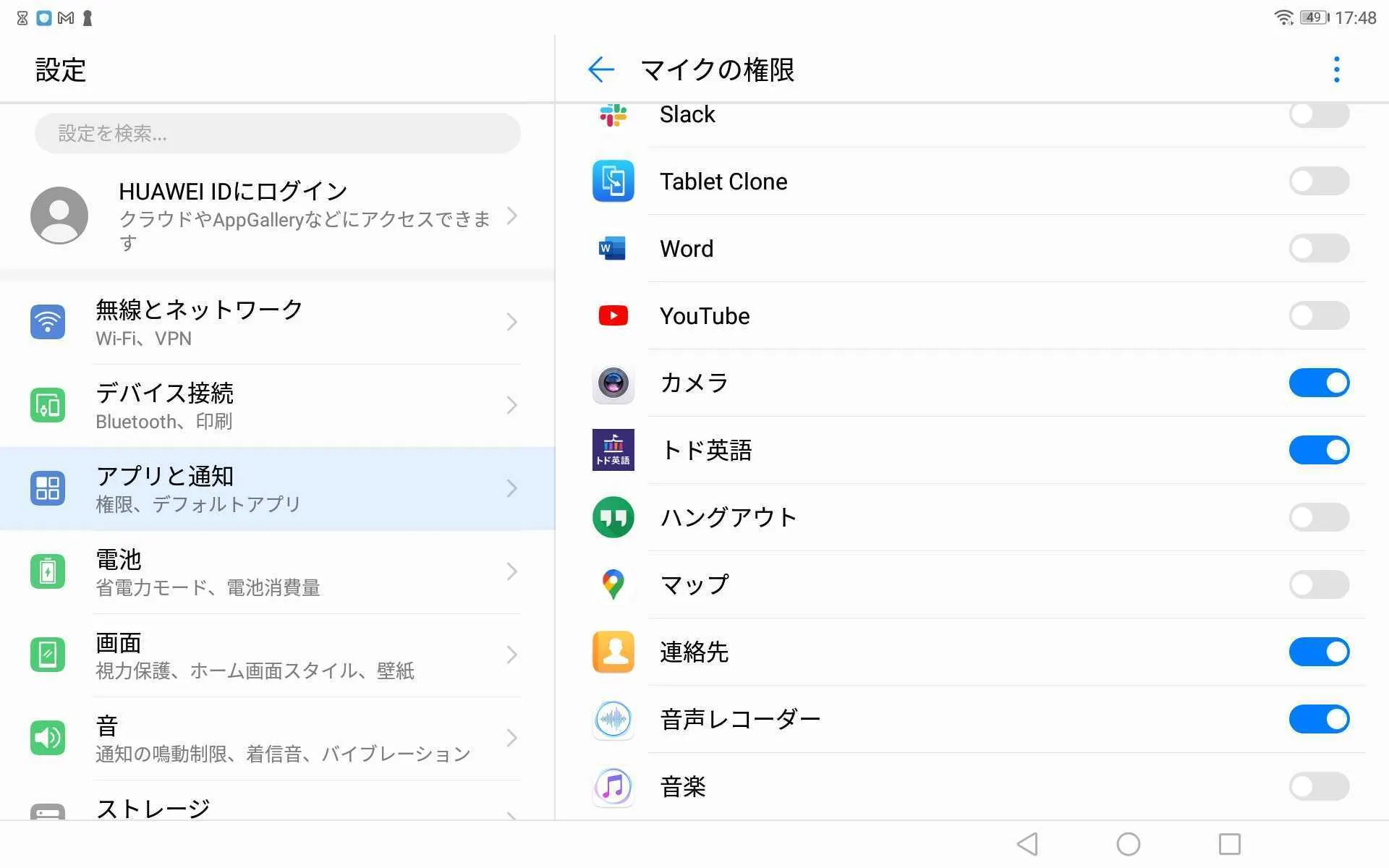Select the Display (画面) settings item
1389x868 pixels.
[x=275, y=655]
